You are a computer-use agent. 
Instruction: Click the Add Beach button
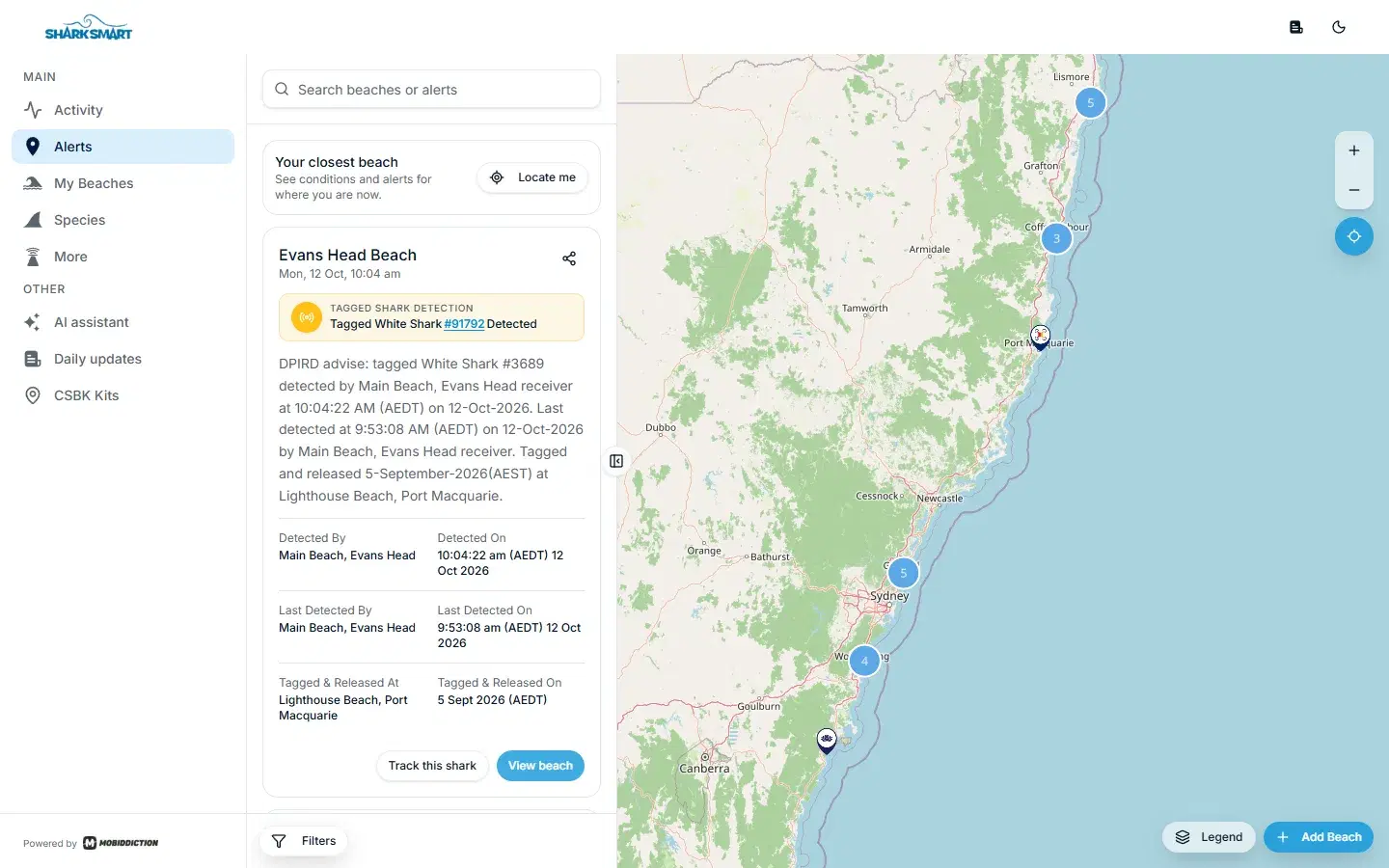coord(1319,837)
